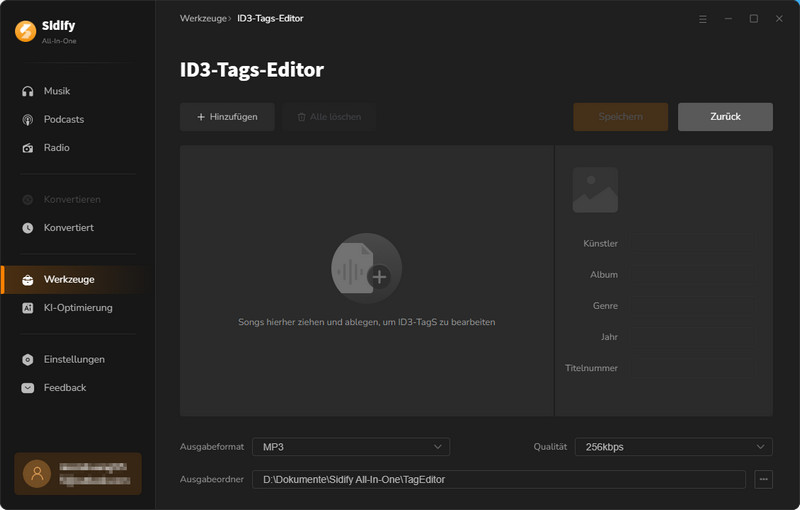The width and height of the screenshot is (800, 510).
Task: Click the ID3-Tags-Editor breadcrumb text
Action: click(x=270, y=18)
